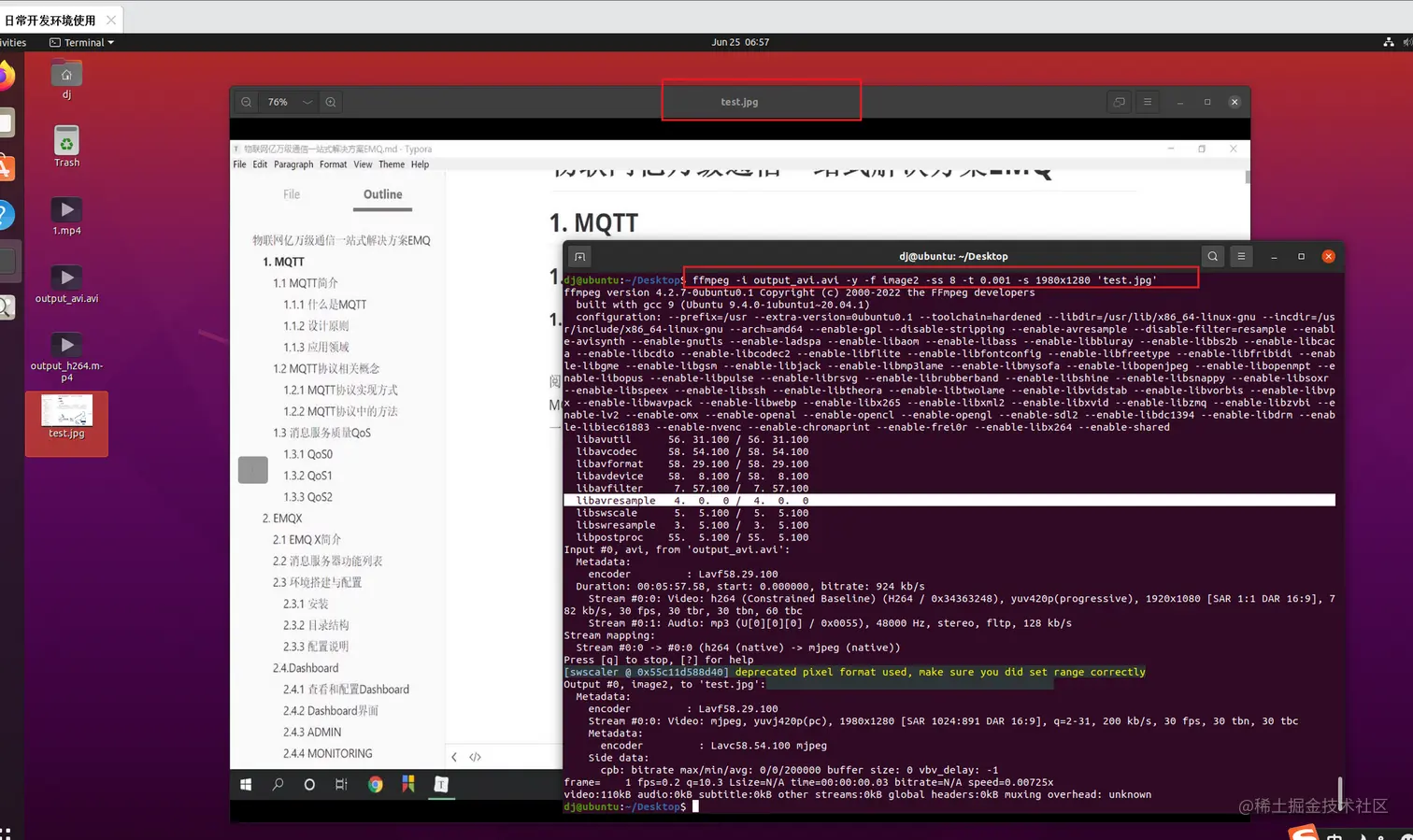Screen dimensions: 1413x840
Task: Open the clock showing Jun 25 06:57
Action: (x=740, y=42)
